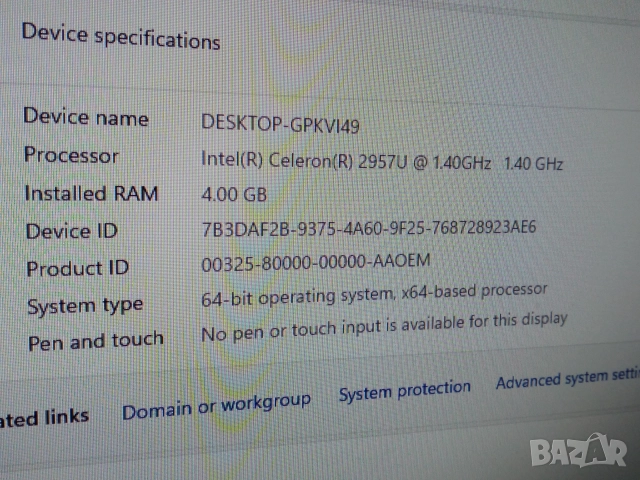
Task: Click the related links label
Action: point(44,418)
